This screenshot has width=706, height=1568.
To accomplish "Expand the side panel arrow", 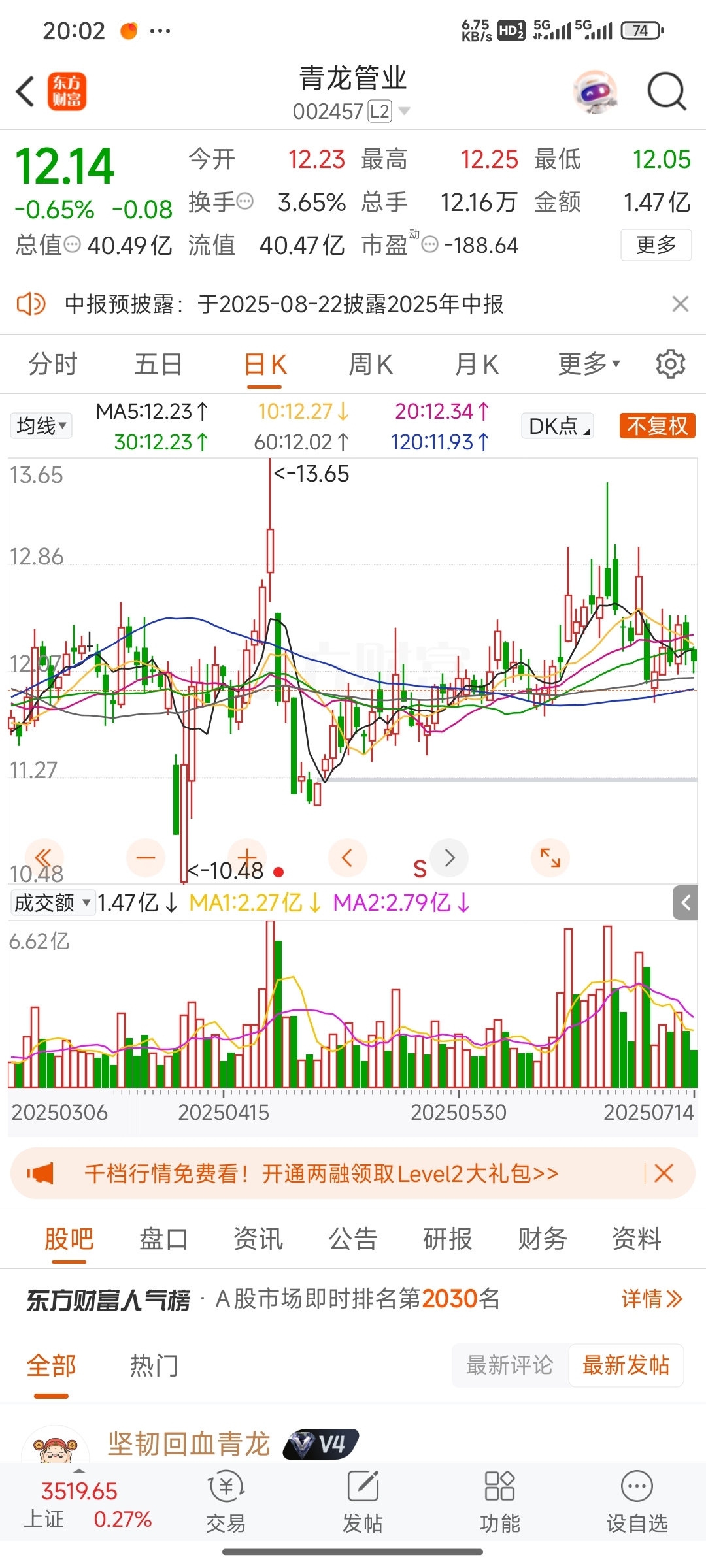I will tap(685, 903).
